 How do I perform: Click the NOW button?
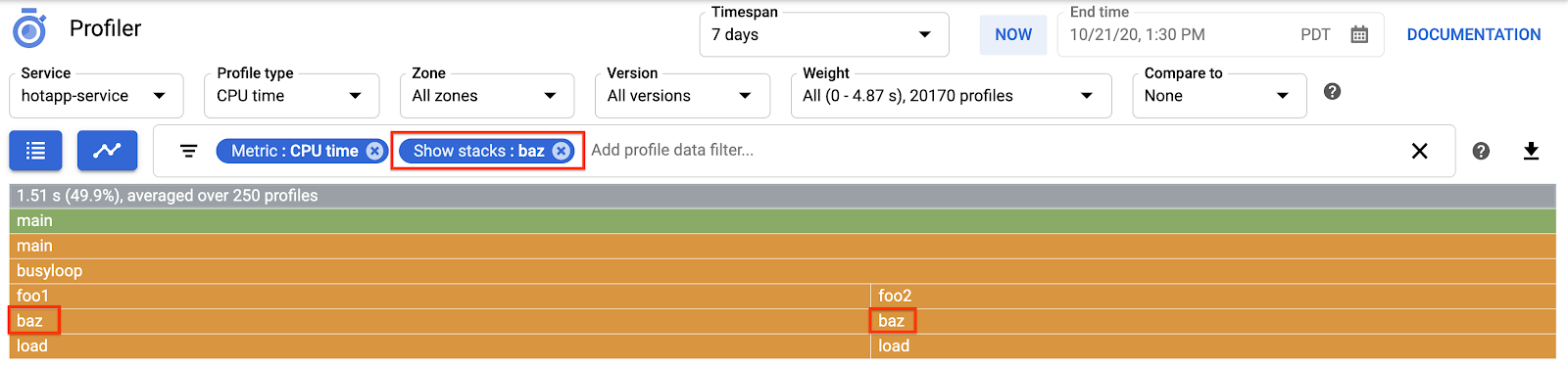point(1013,35)
